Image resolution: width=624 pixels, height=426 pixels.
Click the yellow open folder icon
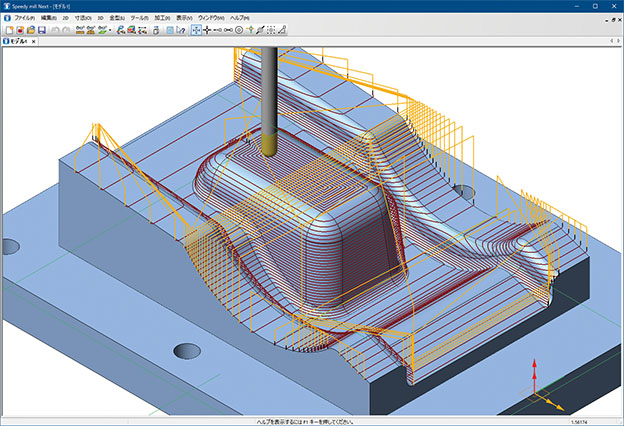click(30, 31)
